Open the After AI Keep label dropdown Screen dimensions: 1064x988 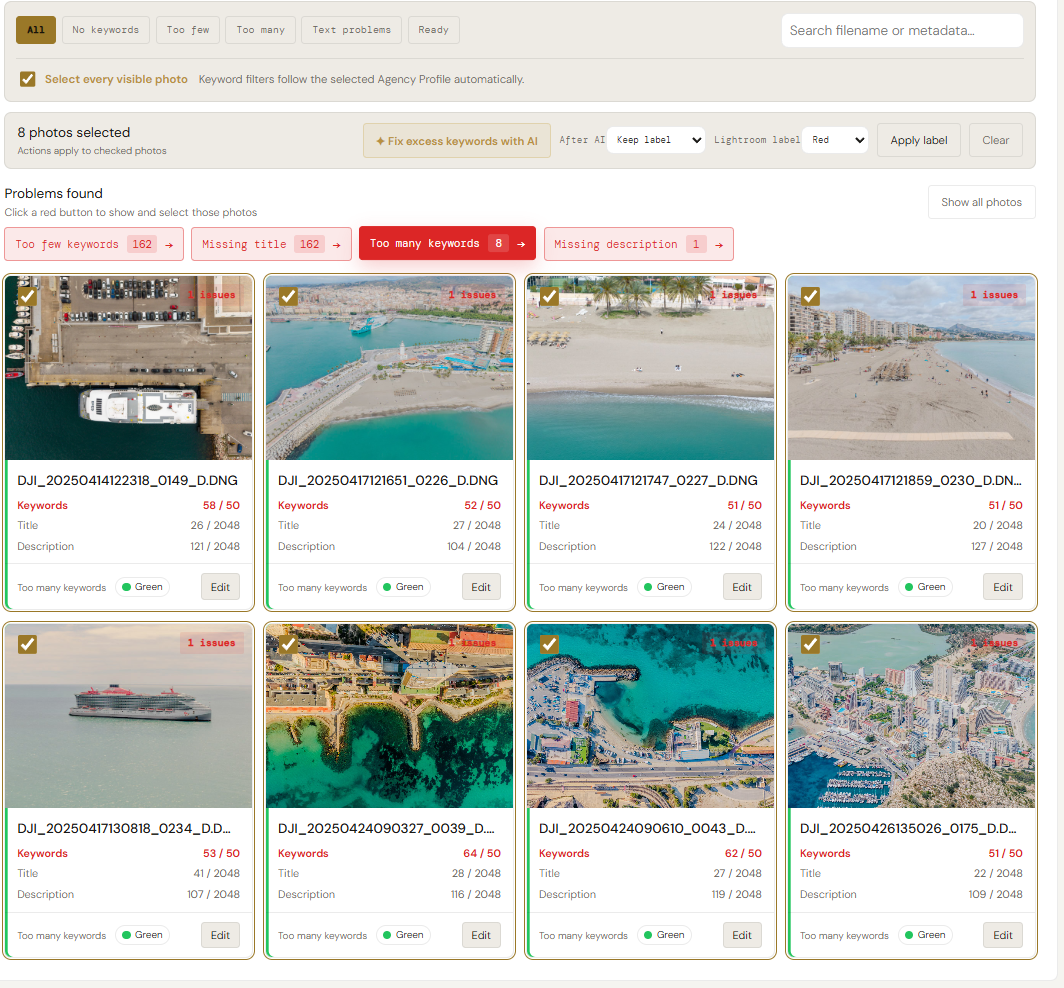(656, 140)
